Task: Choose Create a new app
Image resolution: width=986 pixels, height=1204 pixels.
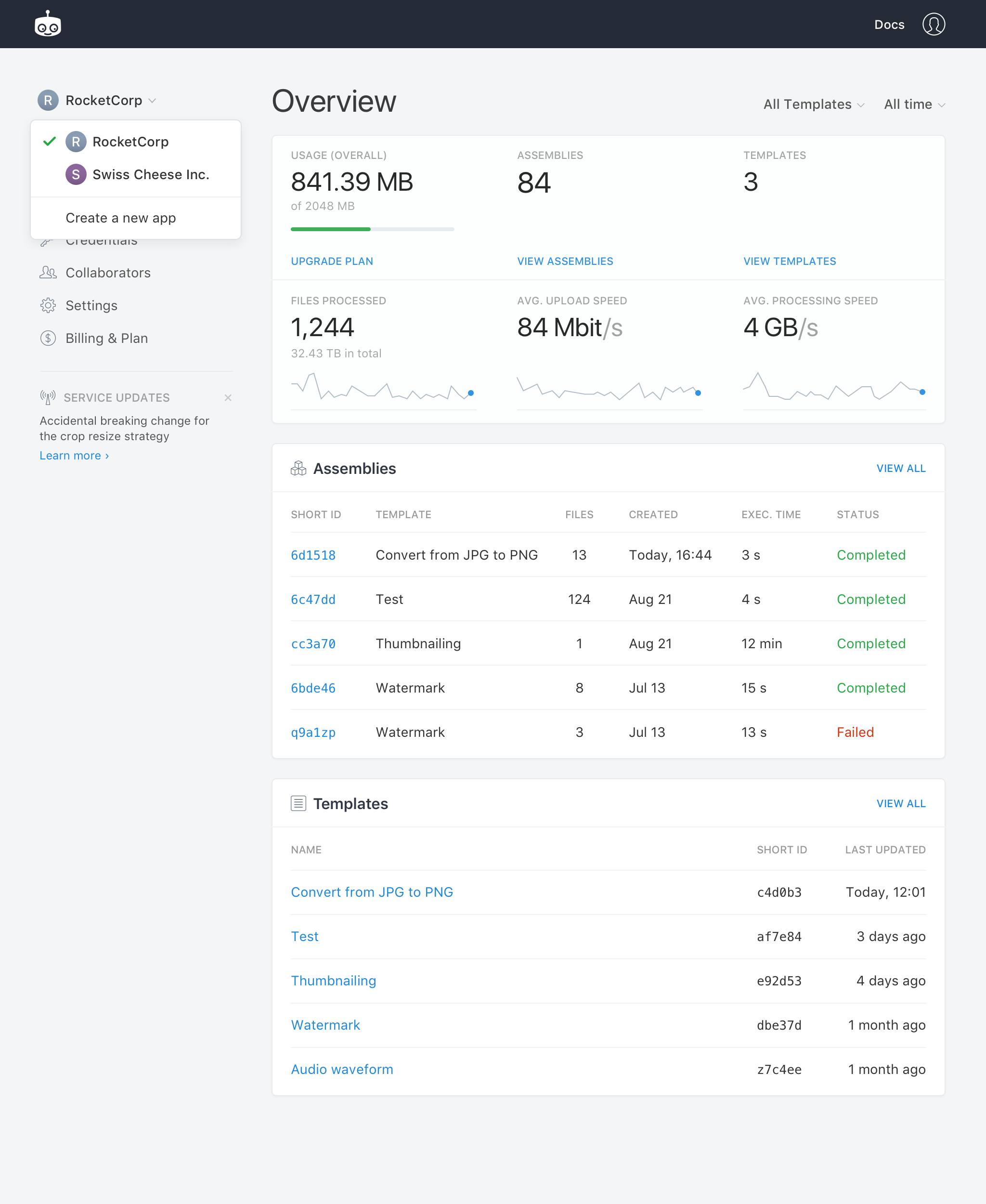Action: click(x=120, y=218)
